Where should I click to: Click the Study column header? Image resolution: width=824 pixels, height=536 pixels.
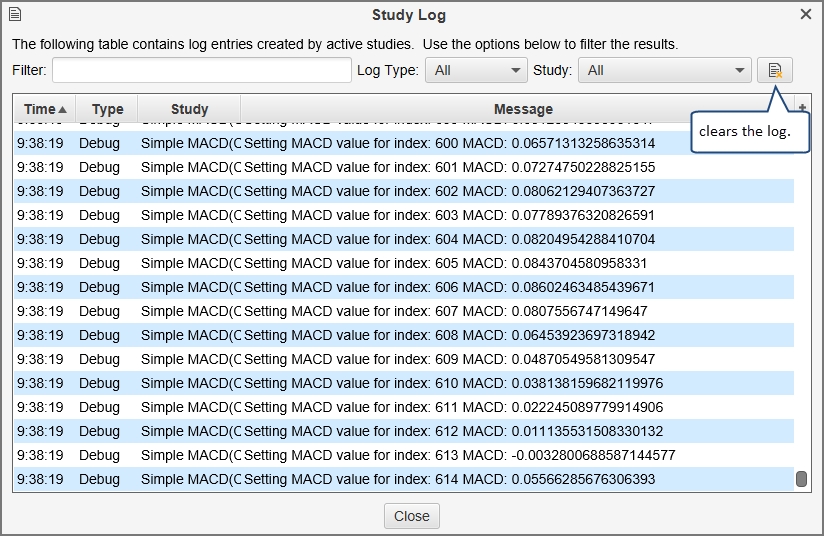click(x=189, y=109)
